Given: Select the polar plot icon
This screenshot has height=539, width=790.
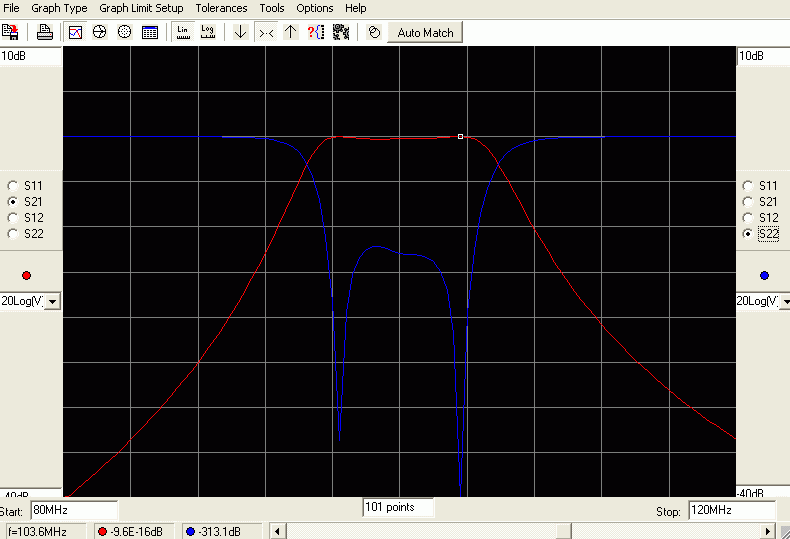Looking at the screenshot, I should click(124, 32).
